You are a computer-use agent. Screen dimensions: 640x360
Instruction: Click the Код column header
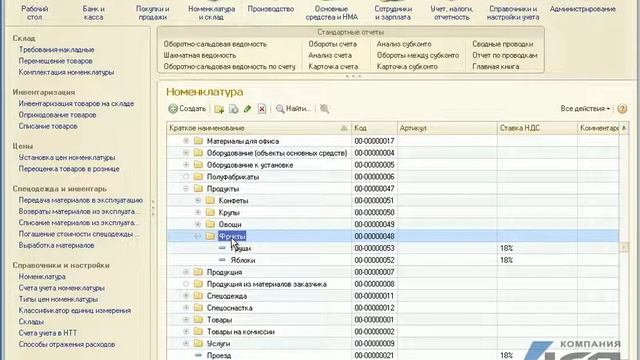pos(374,128)
